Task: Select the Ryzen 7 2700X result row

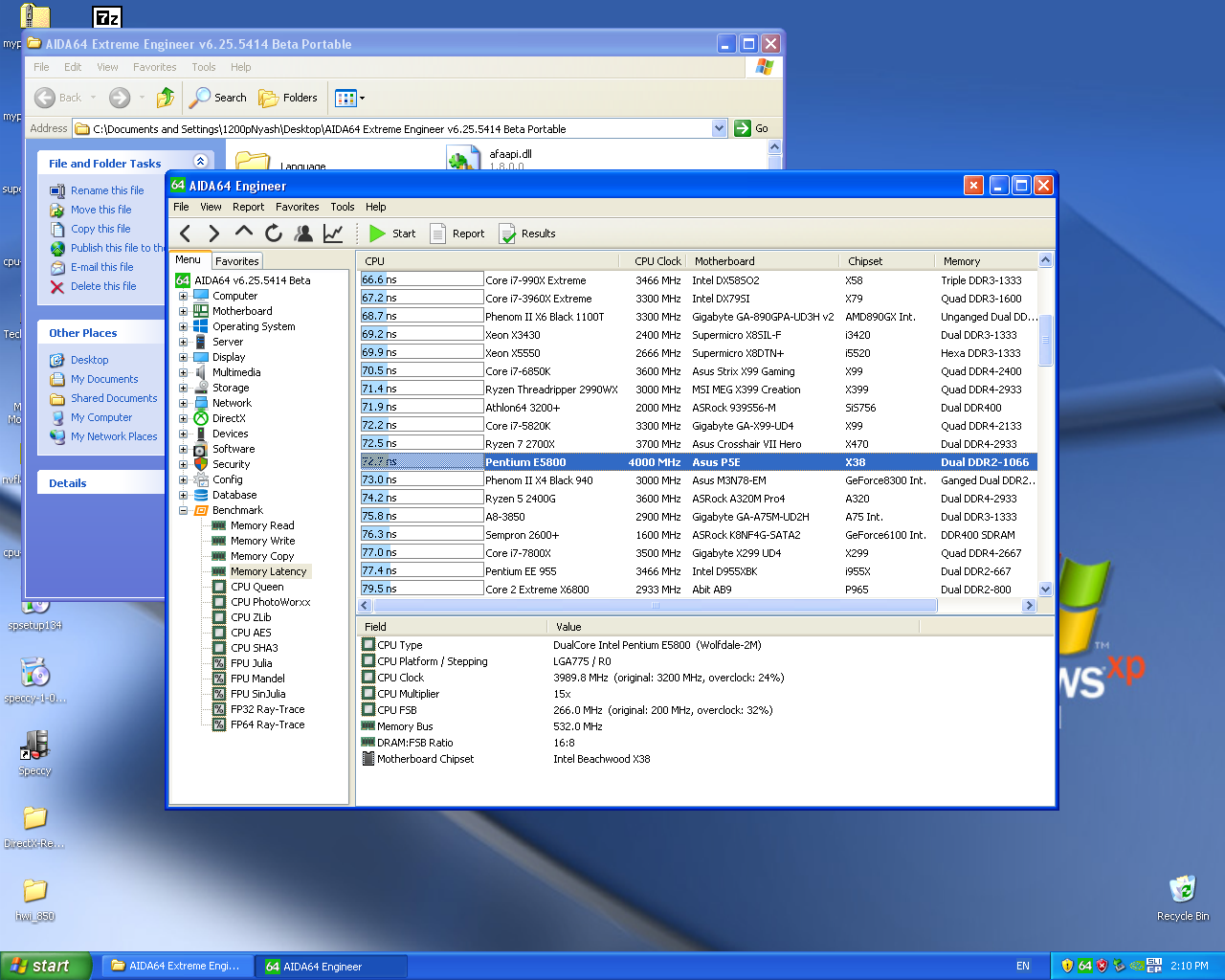Action: click(698, 444)
